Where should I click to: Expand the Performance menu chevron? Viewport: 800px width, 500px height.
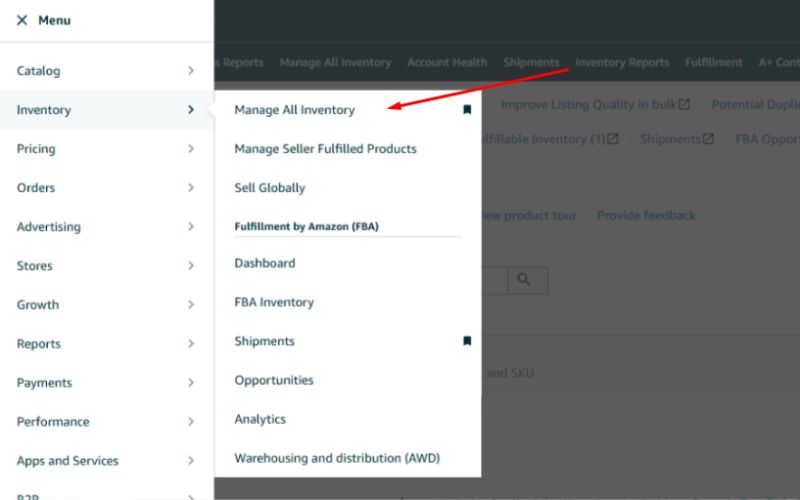click(x=191, y=422)
